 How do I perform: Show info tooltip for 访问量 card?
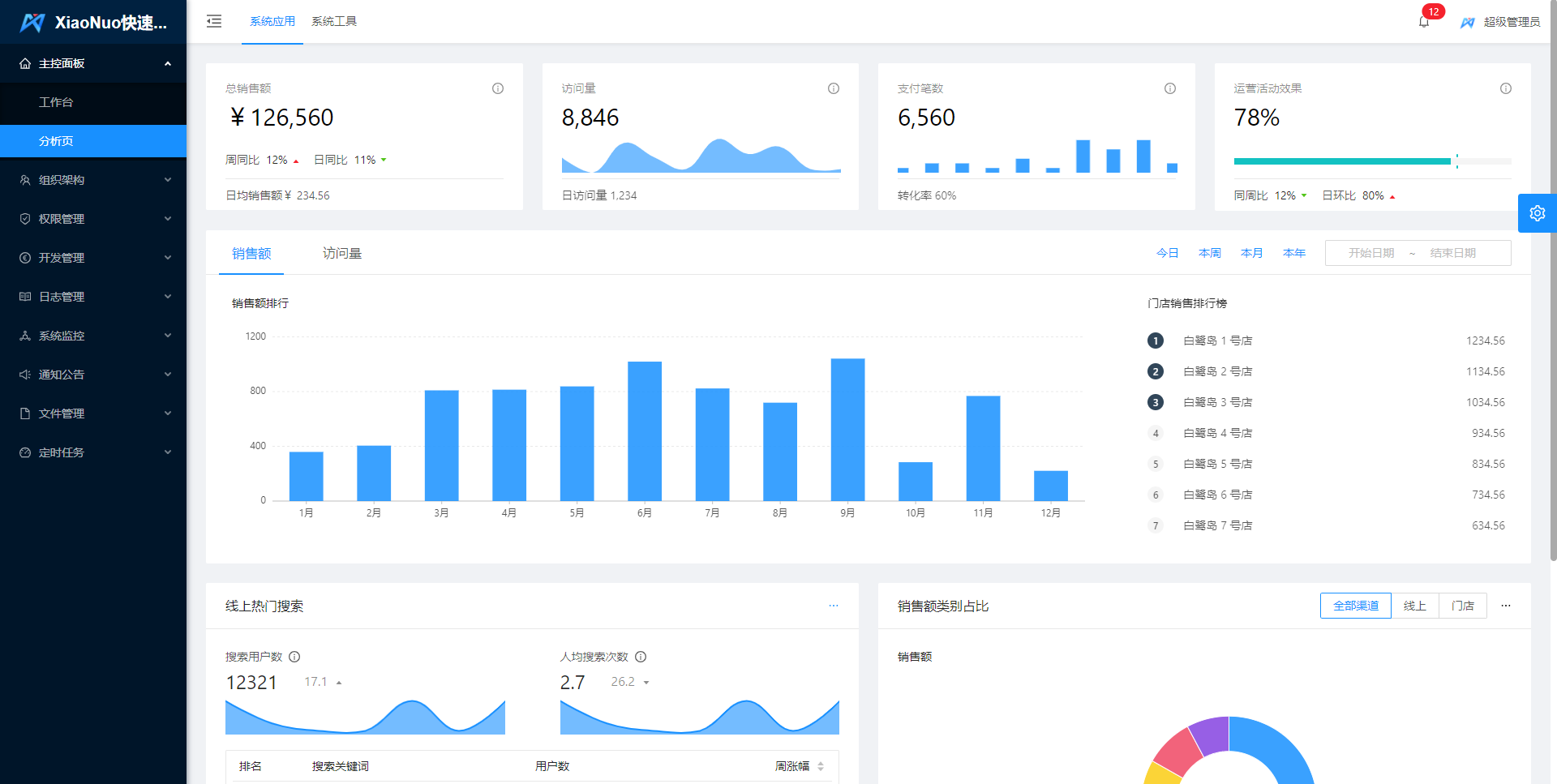pos(834,88)
